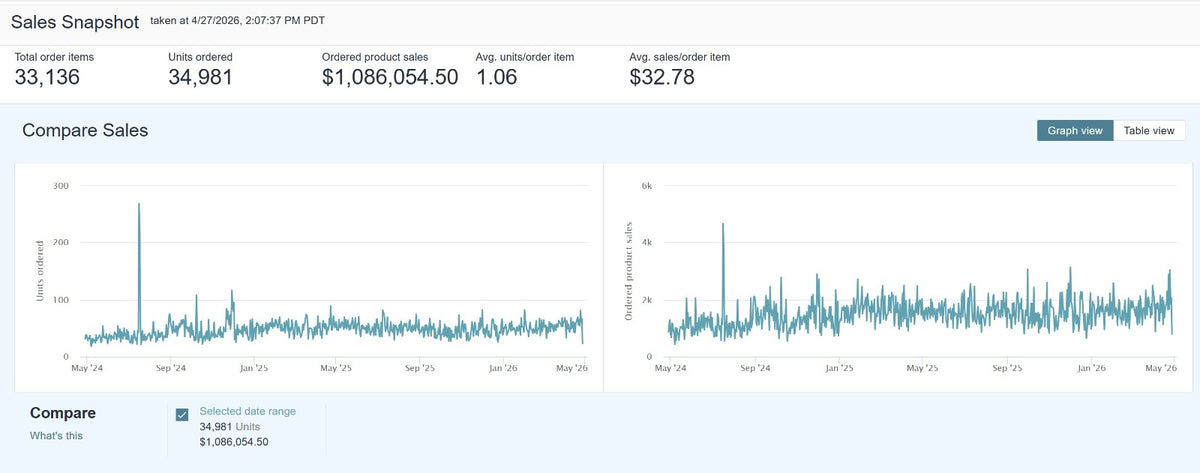
Task: Switch to Table view
Action: [x=1149, y=131]
